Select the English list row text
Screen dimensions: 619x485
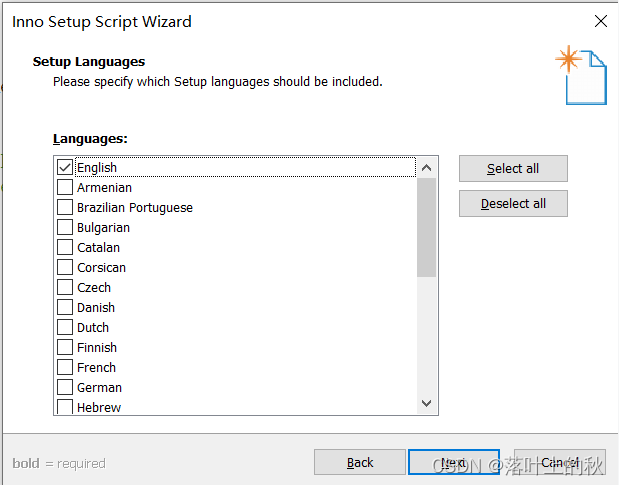pyautogui.click(x=97, y=167)
